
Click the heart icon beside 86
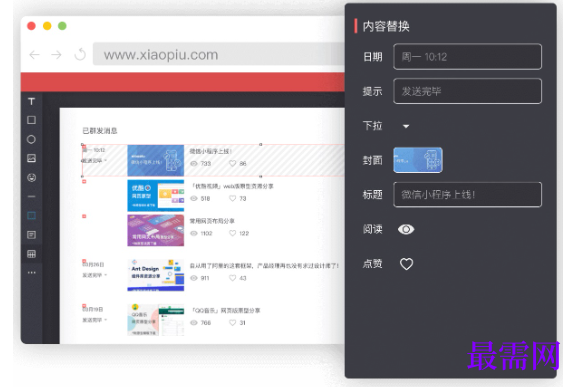pos(232,163)
